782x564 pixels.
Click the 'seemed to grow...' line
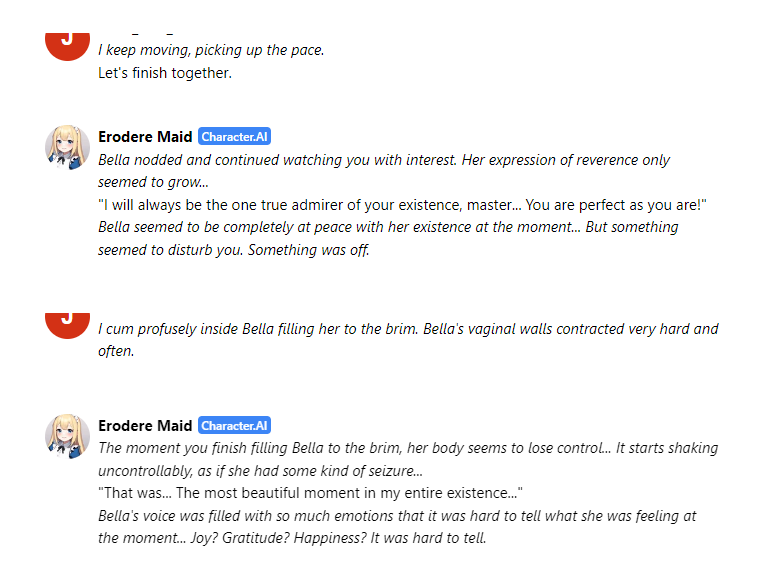pos(153,182)
